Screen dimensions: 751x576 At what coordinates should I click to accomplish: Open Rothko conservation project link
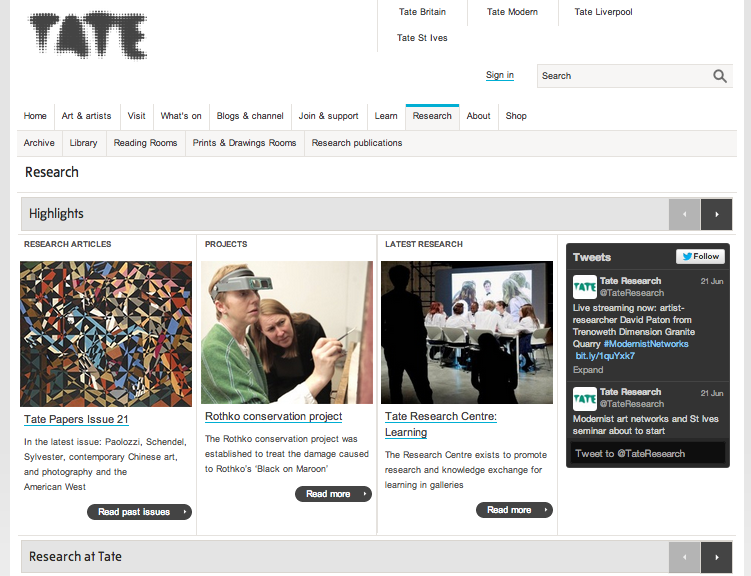(273, 417)
